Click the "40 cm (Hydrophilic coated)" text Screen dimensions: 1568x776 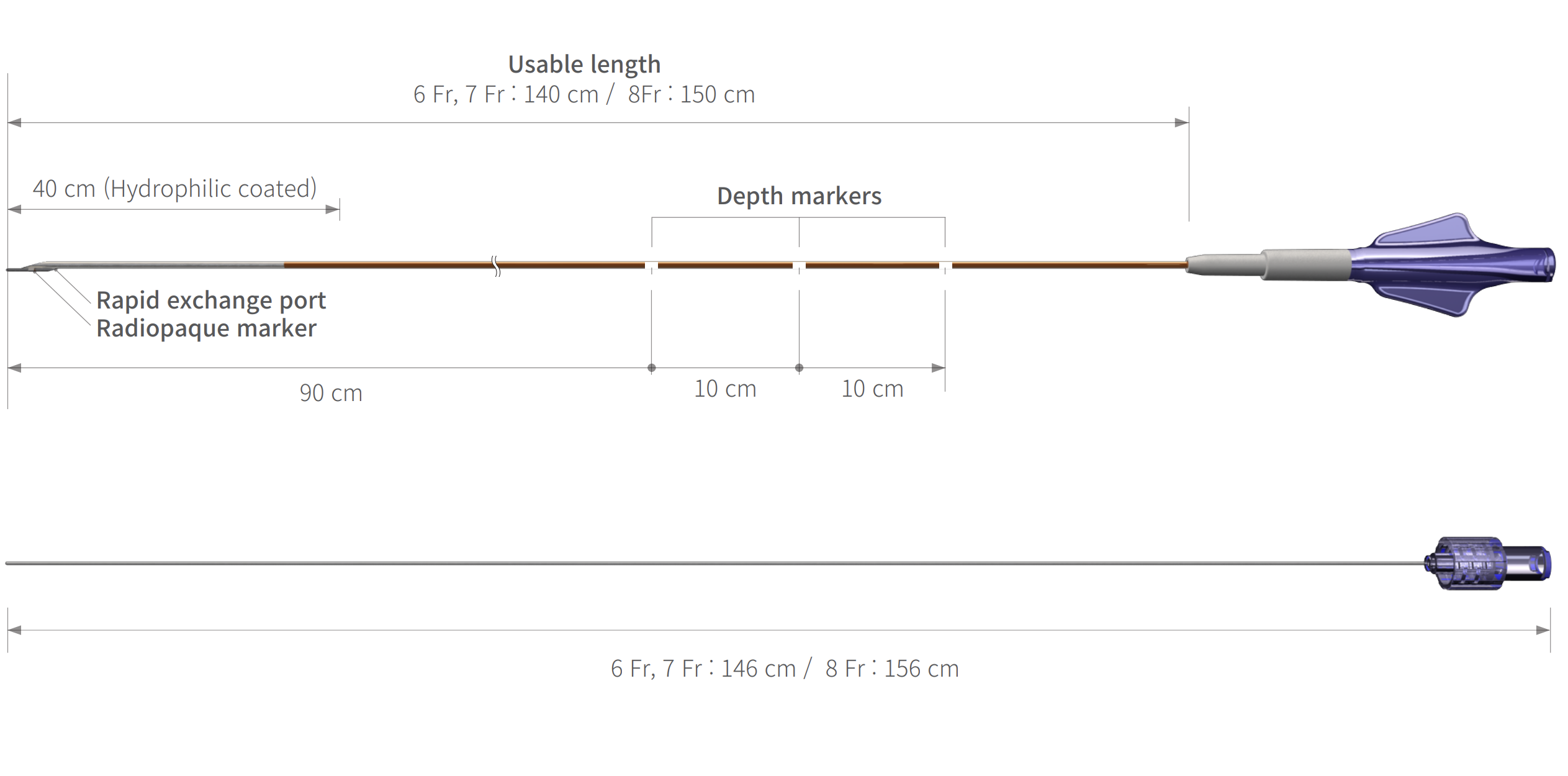pyautogui.click(x=174, y=189)
